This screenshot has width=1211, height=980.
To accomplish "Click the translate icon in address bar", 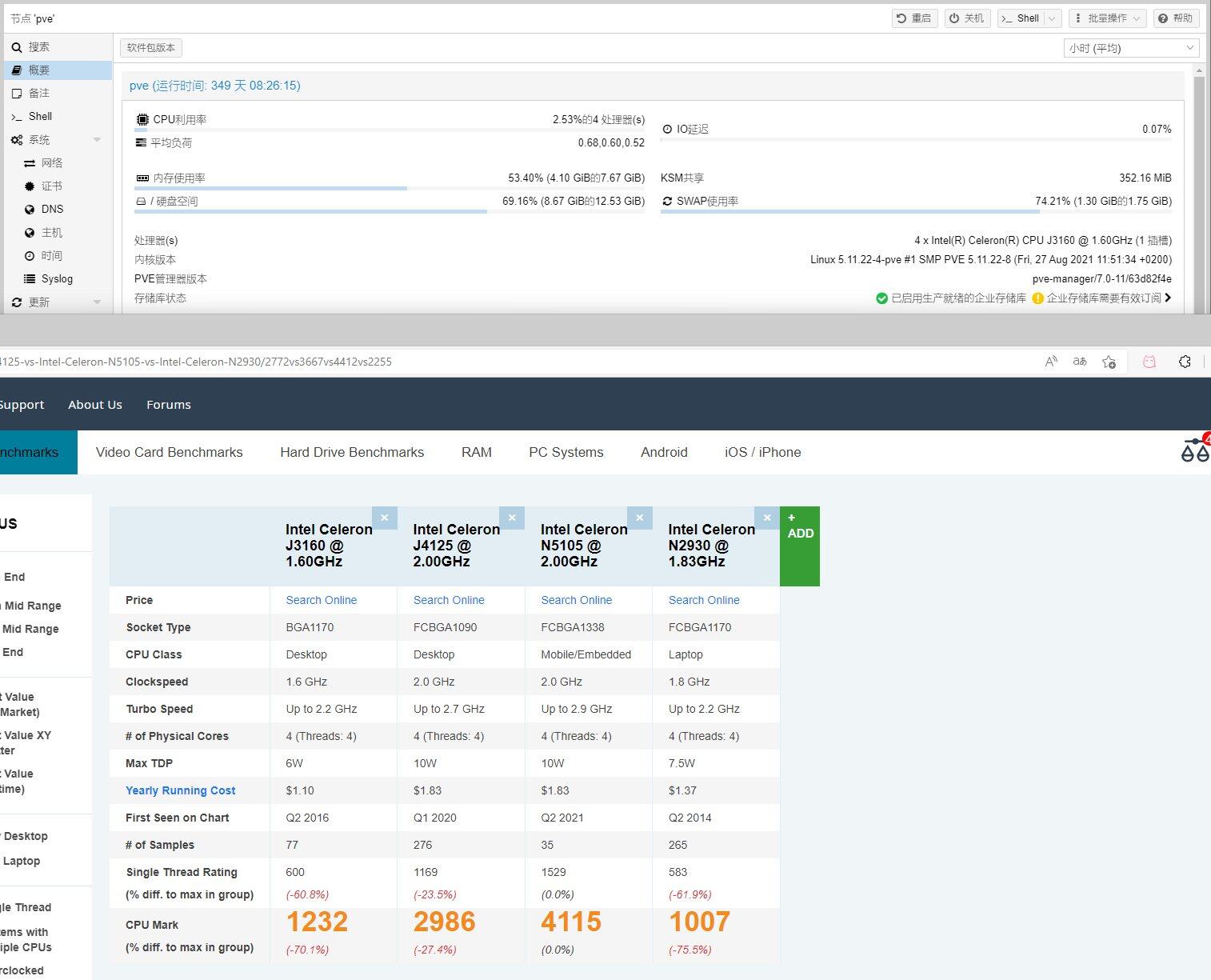I will [1080, 362].
